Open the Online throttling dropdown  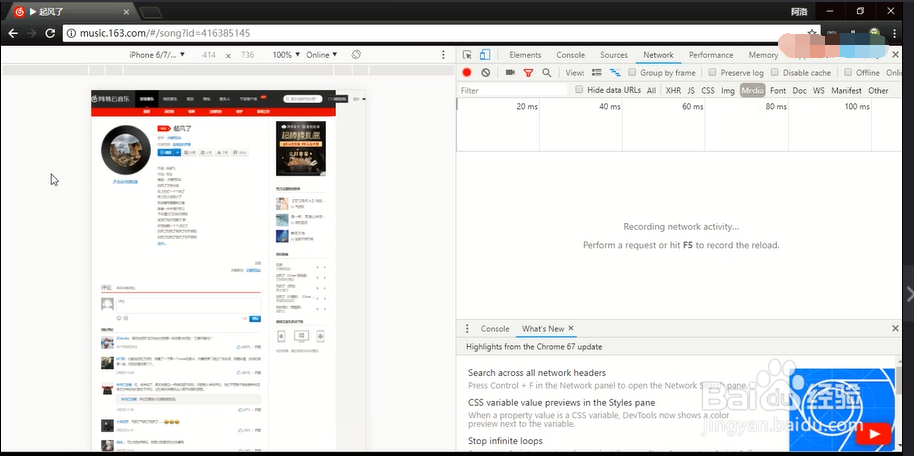coord(322,55)
